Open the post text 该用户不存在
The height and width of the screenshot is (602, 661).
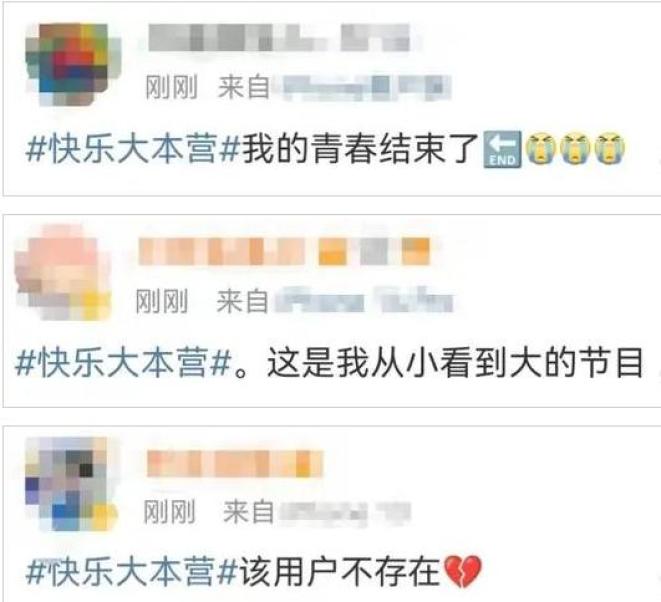[340, 572]
